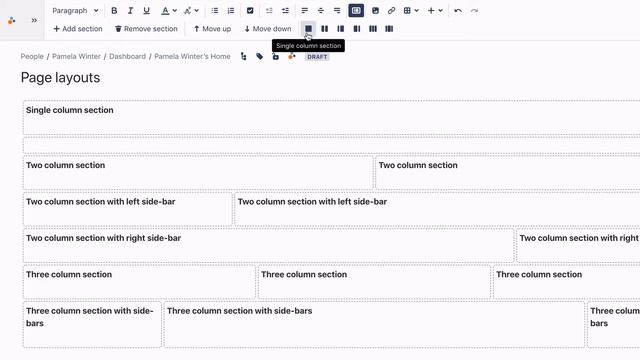640x360 pixels.
Task: Click left Three column side-bars narrow cell
Action: (92, 324)
